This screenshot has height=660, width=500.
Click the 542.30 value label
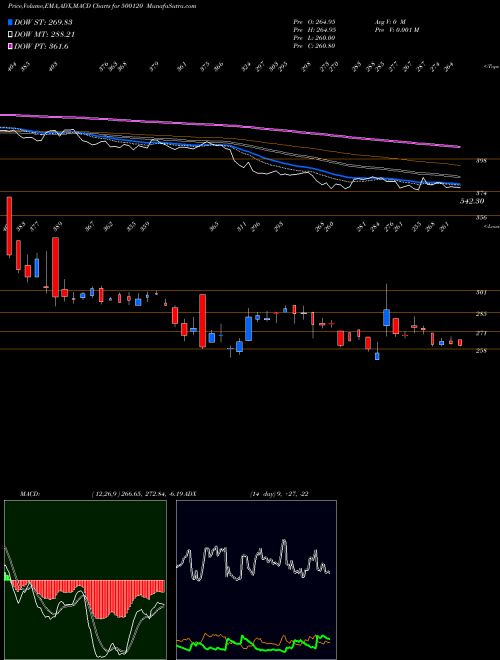472,202
